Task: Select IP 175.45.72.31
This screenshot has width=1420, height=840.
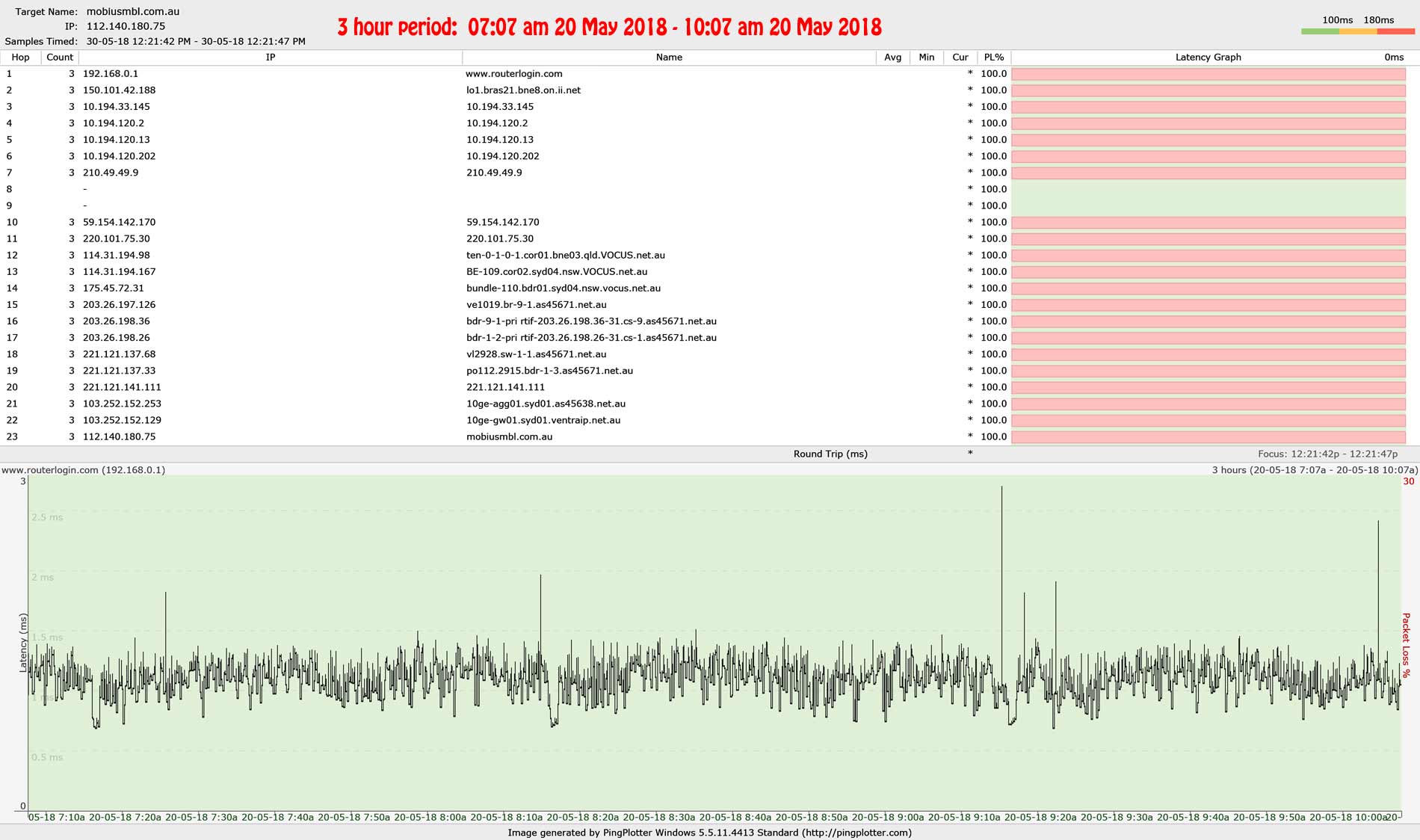Action: (x=114, y=288)
